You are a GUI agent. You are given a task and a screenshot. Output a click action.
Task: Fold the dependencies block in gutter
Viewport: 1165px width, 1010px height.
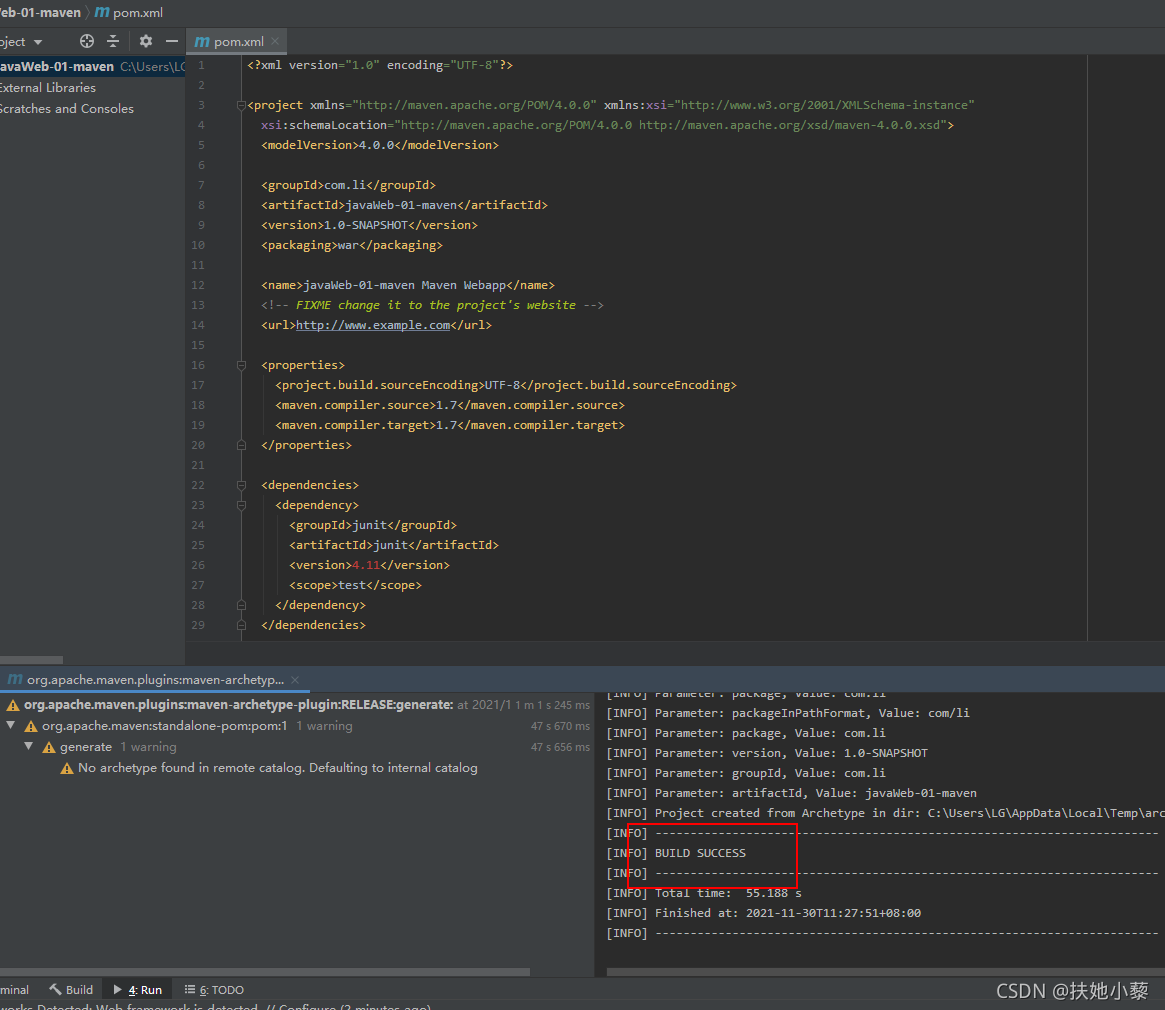241,485
